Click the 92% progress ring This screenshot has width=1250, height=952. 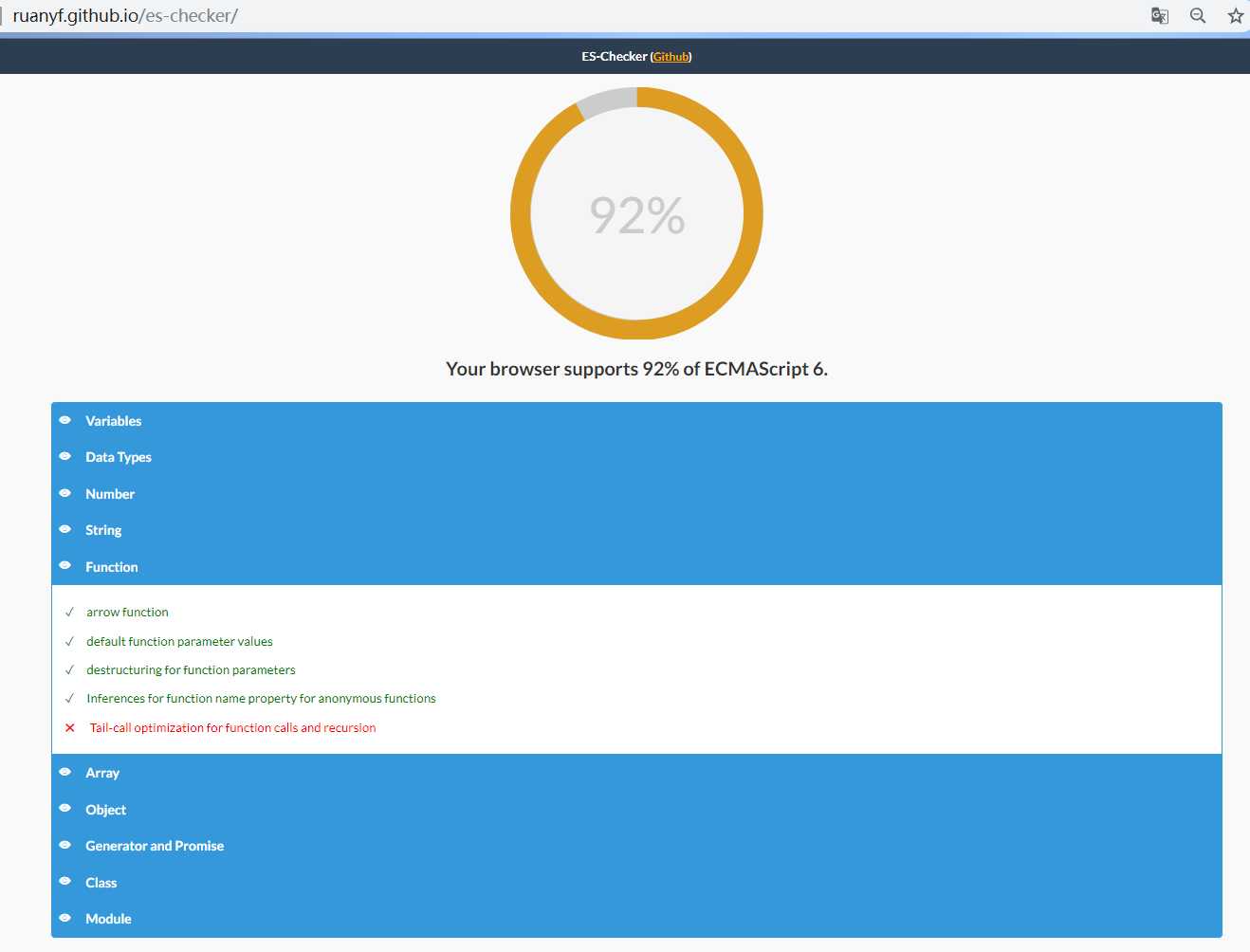(x=636, y=213)
